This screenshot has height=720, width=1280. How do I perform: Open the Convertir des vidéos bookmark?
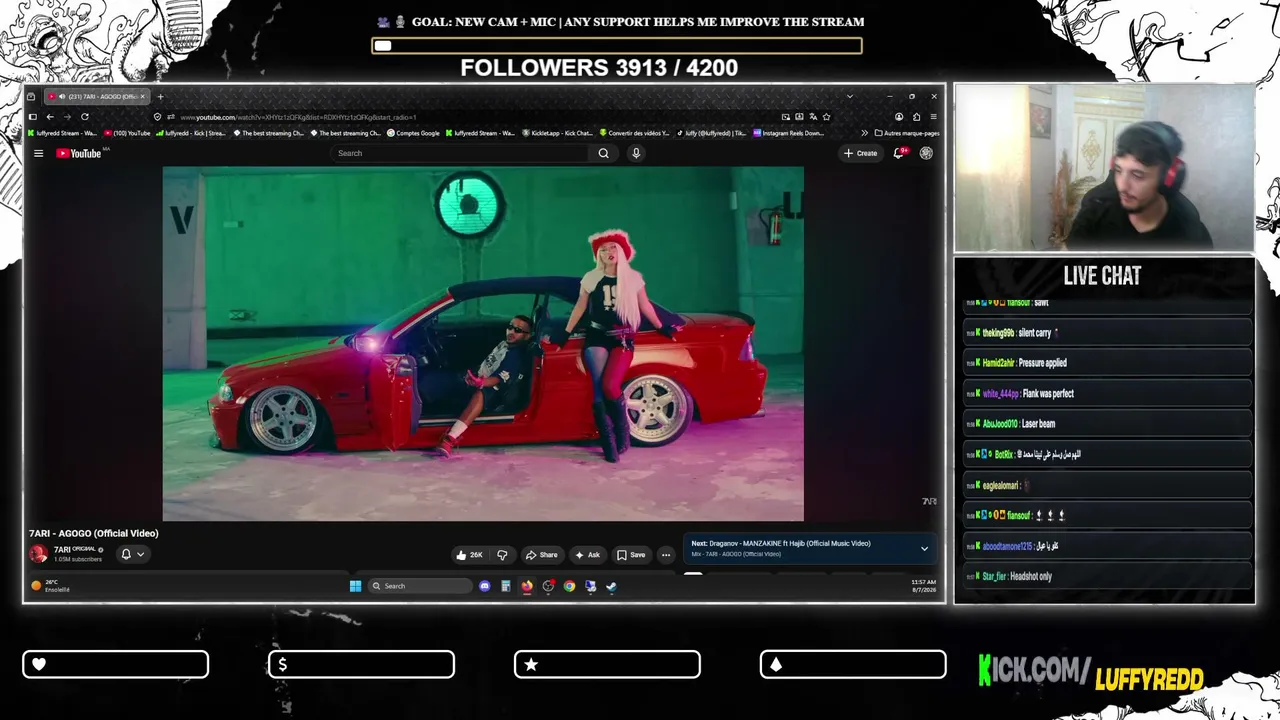coord(635,133)
